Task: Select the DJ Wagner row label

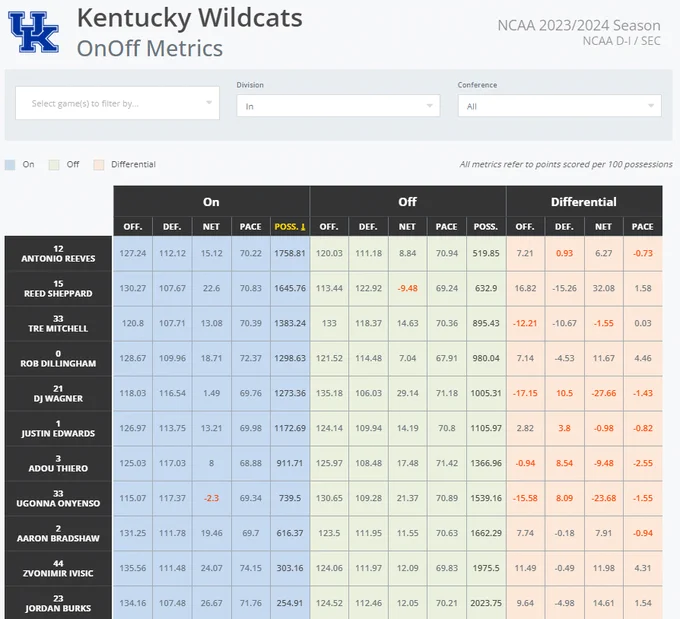Action: [58, 393]
